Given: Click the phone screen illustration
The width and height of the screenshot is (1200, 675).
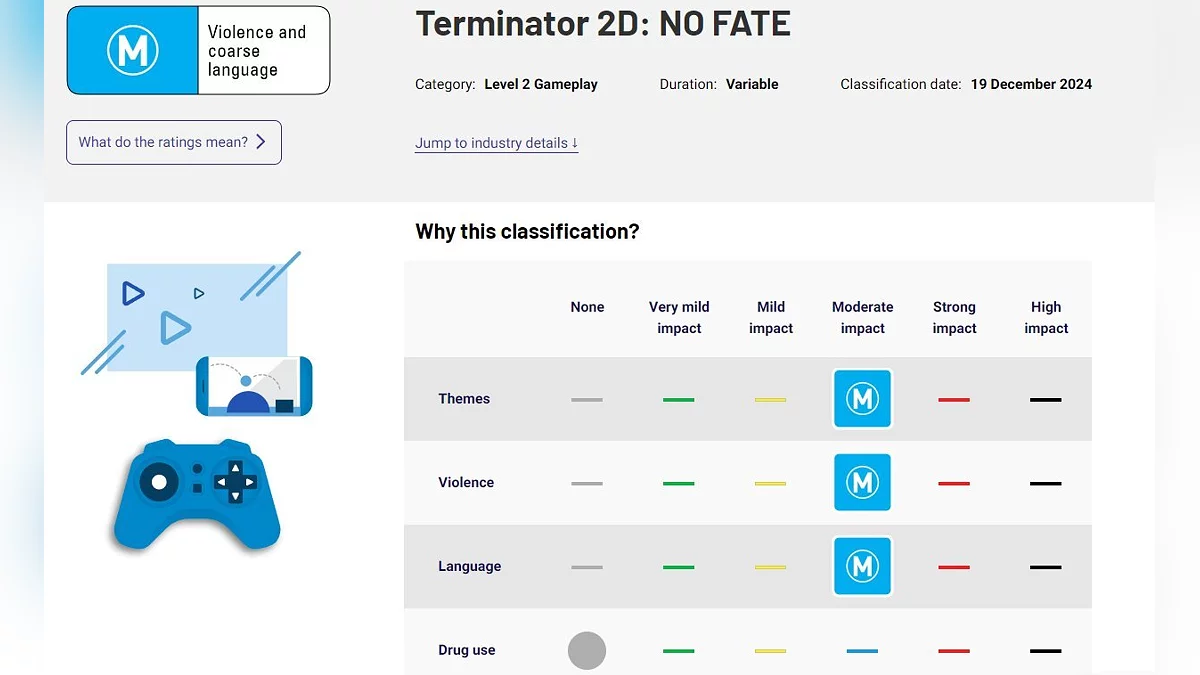Looking at the screenshot, I should click(x=254, y=386).
